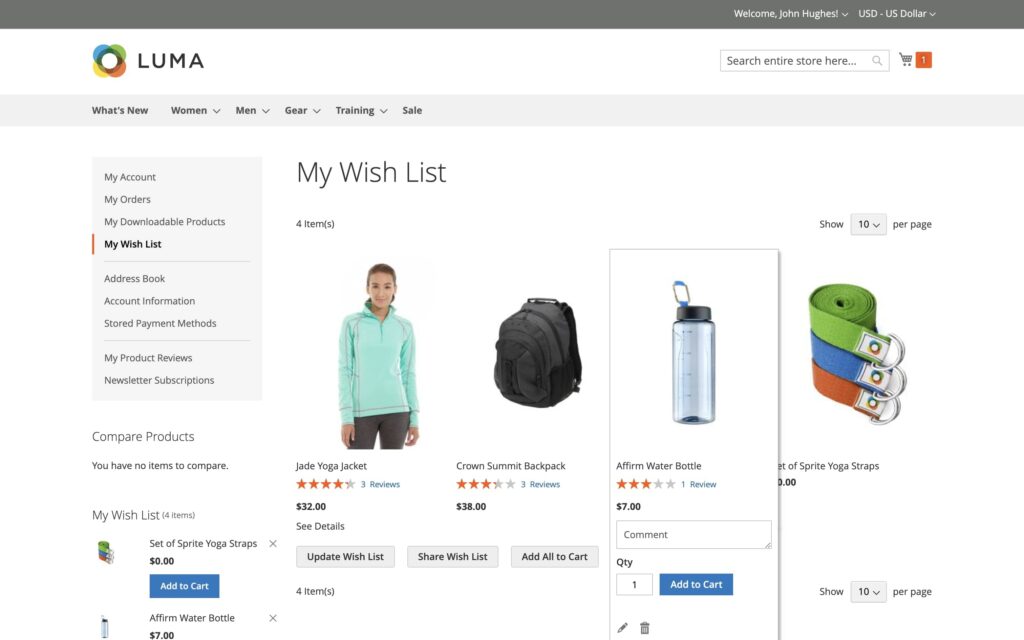1024x640 pixels.
Task: Select My Wish List in sidebar navigation
Action: 133,244
